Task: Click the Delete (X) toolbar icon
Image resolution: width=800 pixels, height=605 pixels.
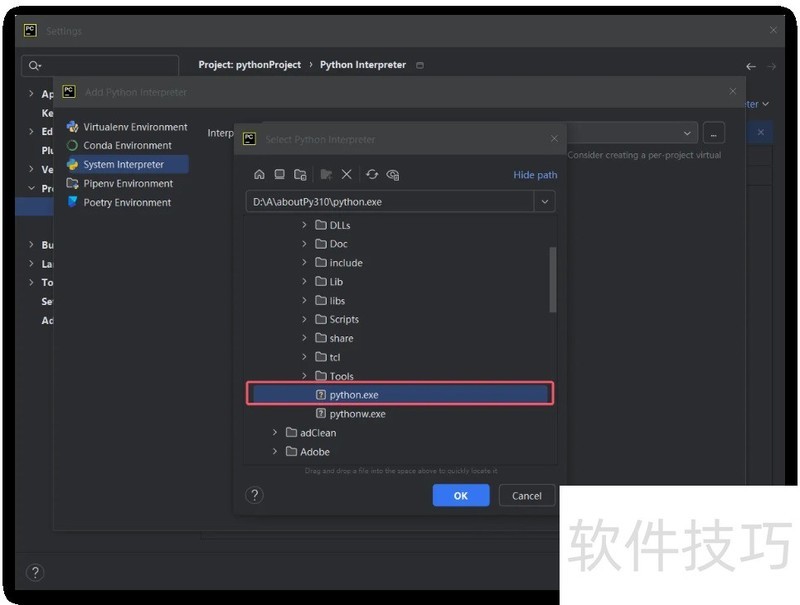Action: click(347, 175)
